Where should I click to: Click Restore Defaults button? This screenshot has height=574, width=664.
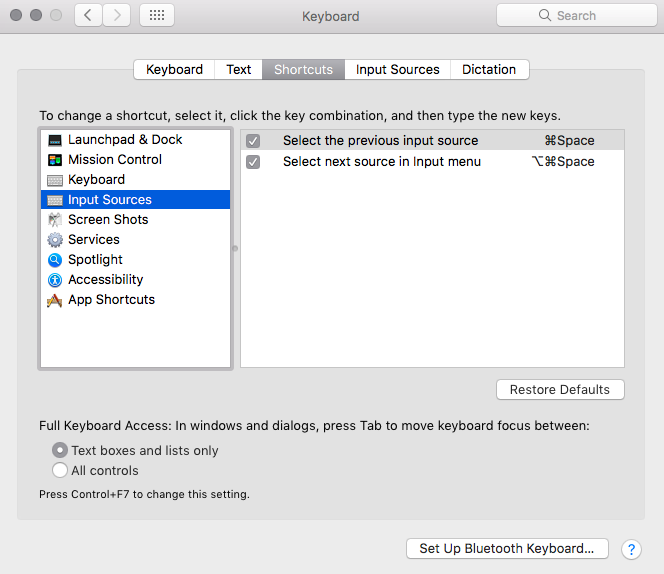[x=560, y=389]
